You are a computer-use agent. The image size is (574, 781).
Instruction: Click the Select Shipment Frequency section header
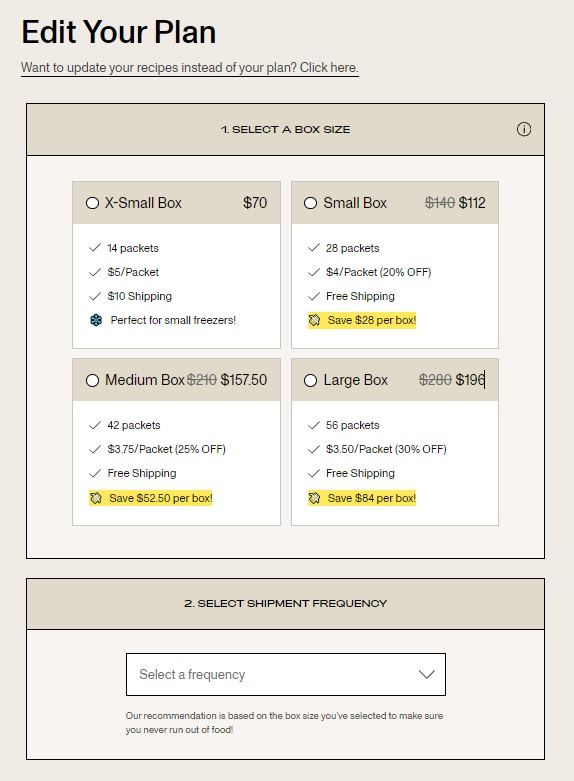pos(286,604)
